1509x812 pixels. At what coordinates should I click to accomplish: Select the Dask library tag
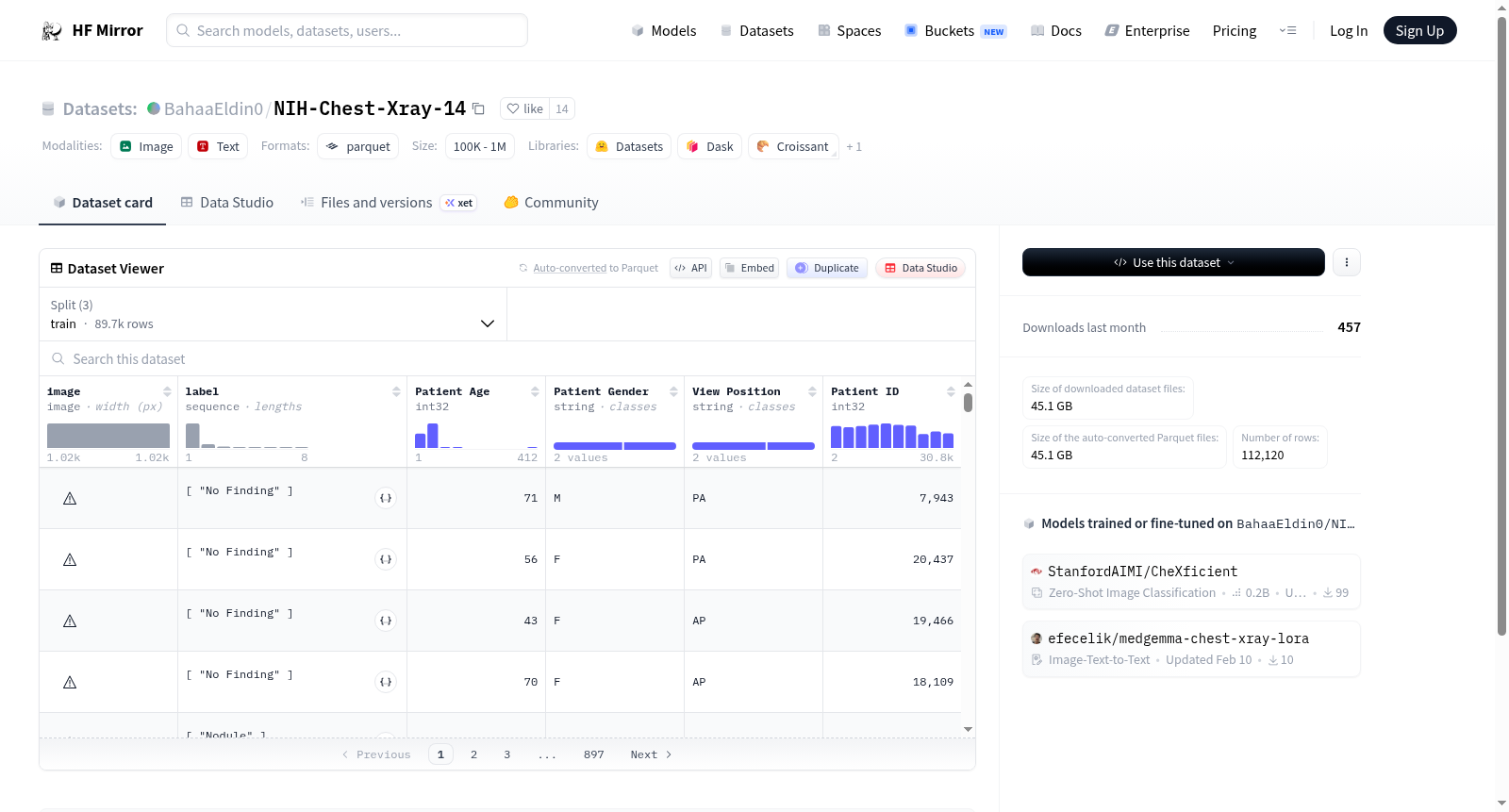(709, 147)
